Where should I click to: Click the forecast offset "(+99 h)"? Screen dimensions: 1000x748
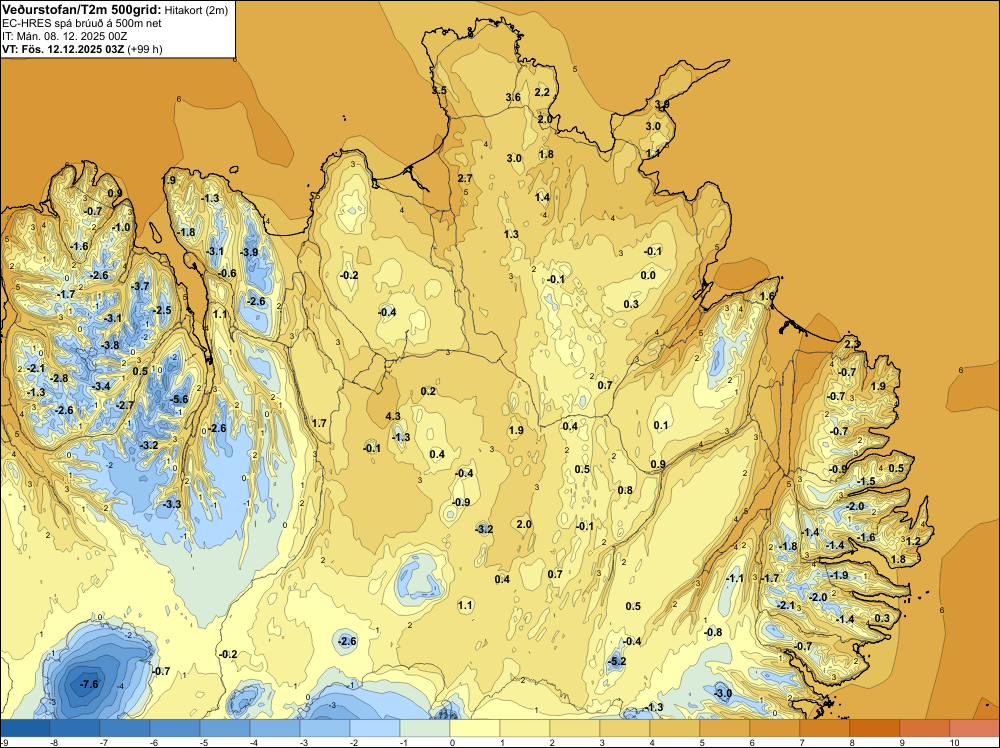point(145,49)
